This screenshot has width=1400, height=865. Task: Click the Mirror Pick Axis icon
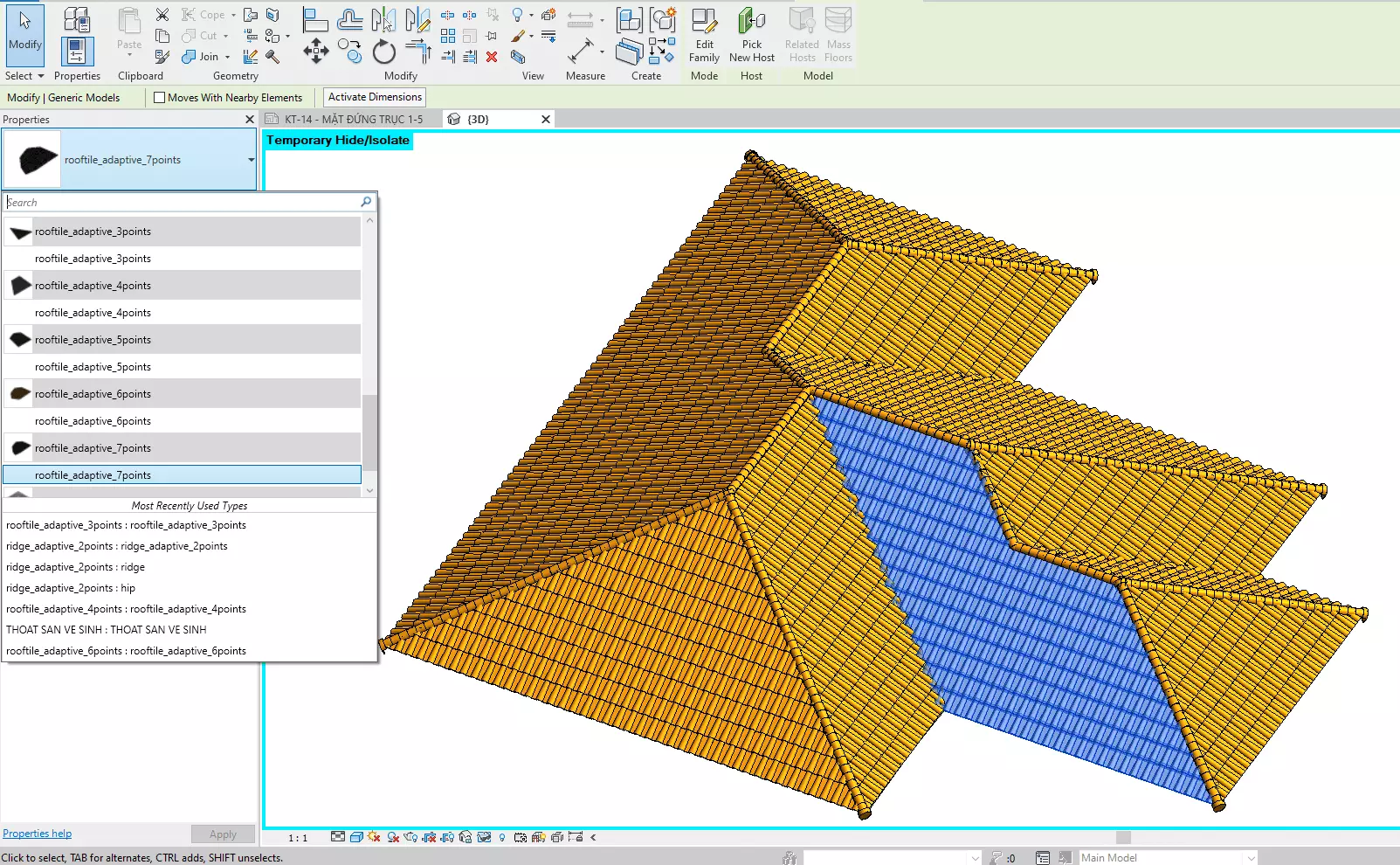[x=383, y=20]
